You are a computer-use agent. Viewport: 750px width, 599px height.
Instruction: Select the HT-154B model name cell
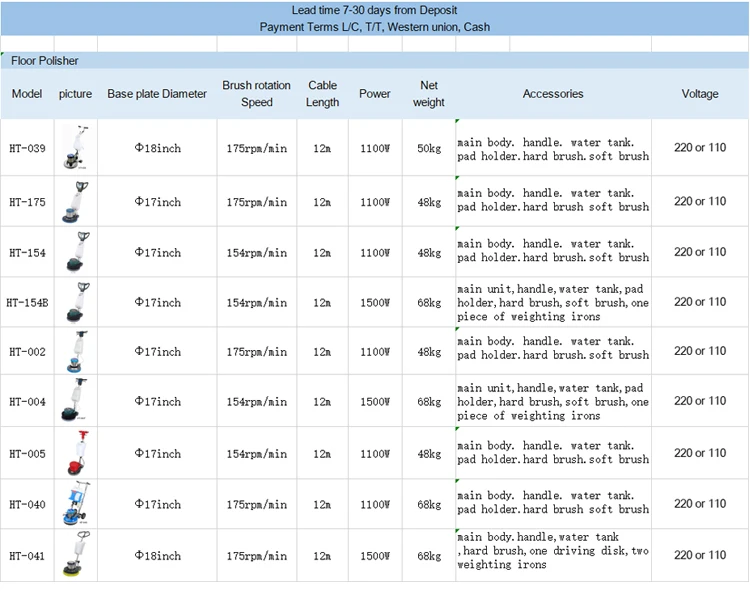27,302
